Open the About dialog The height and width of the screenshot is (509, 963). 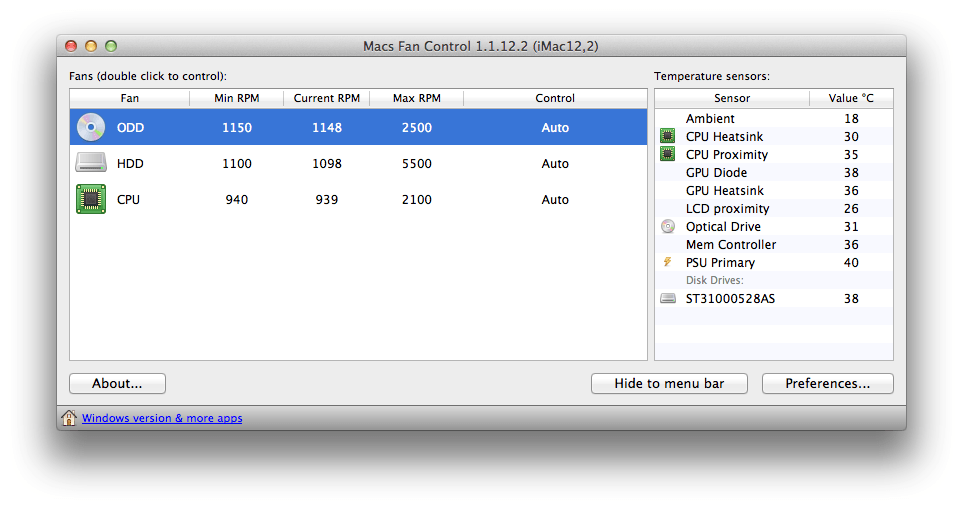pyautogui.click(x=117, y=383)
